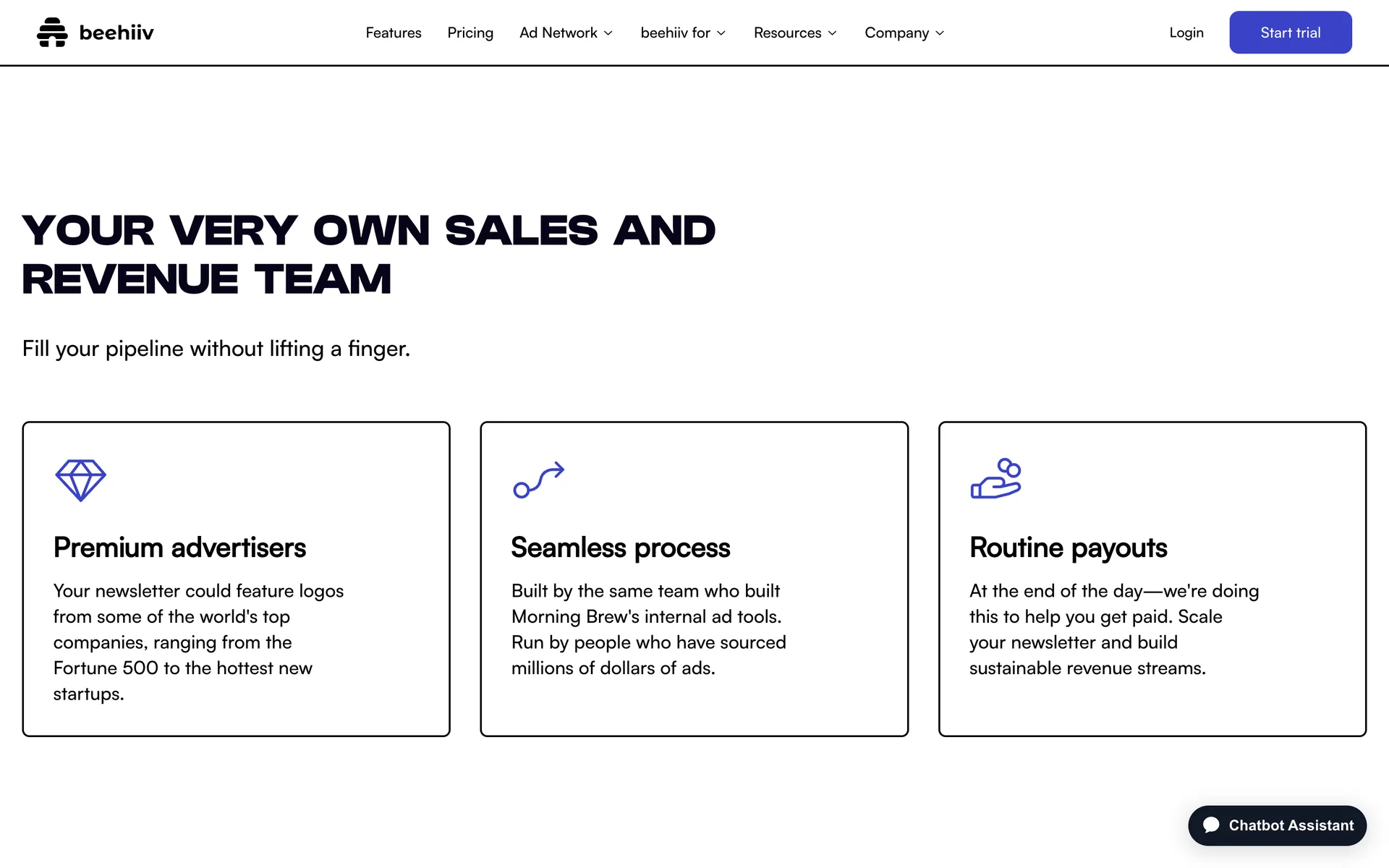Open the beehiiv for dropdown menu
This screenshot has width=1389, height=868.
pyautogui.click(x=682, y=33)
